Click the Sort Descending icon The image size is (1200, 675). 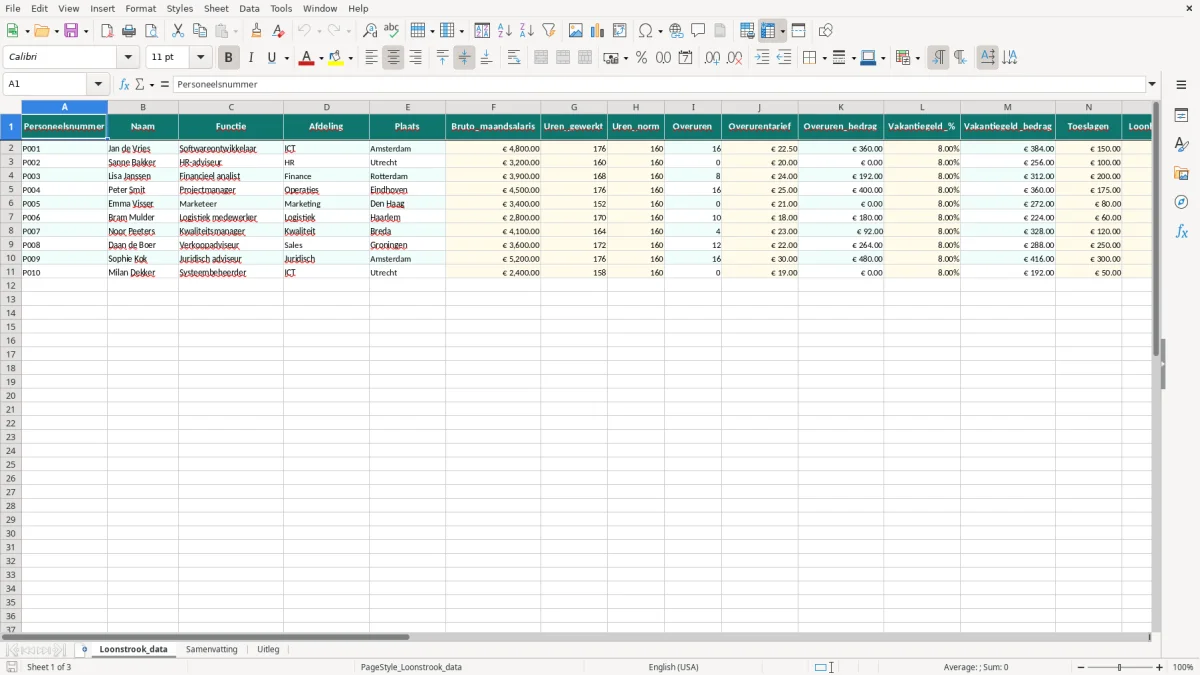click(527, 31)
